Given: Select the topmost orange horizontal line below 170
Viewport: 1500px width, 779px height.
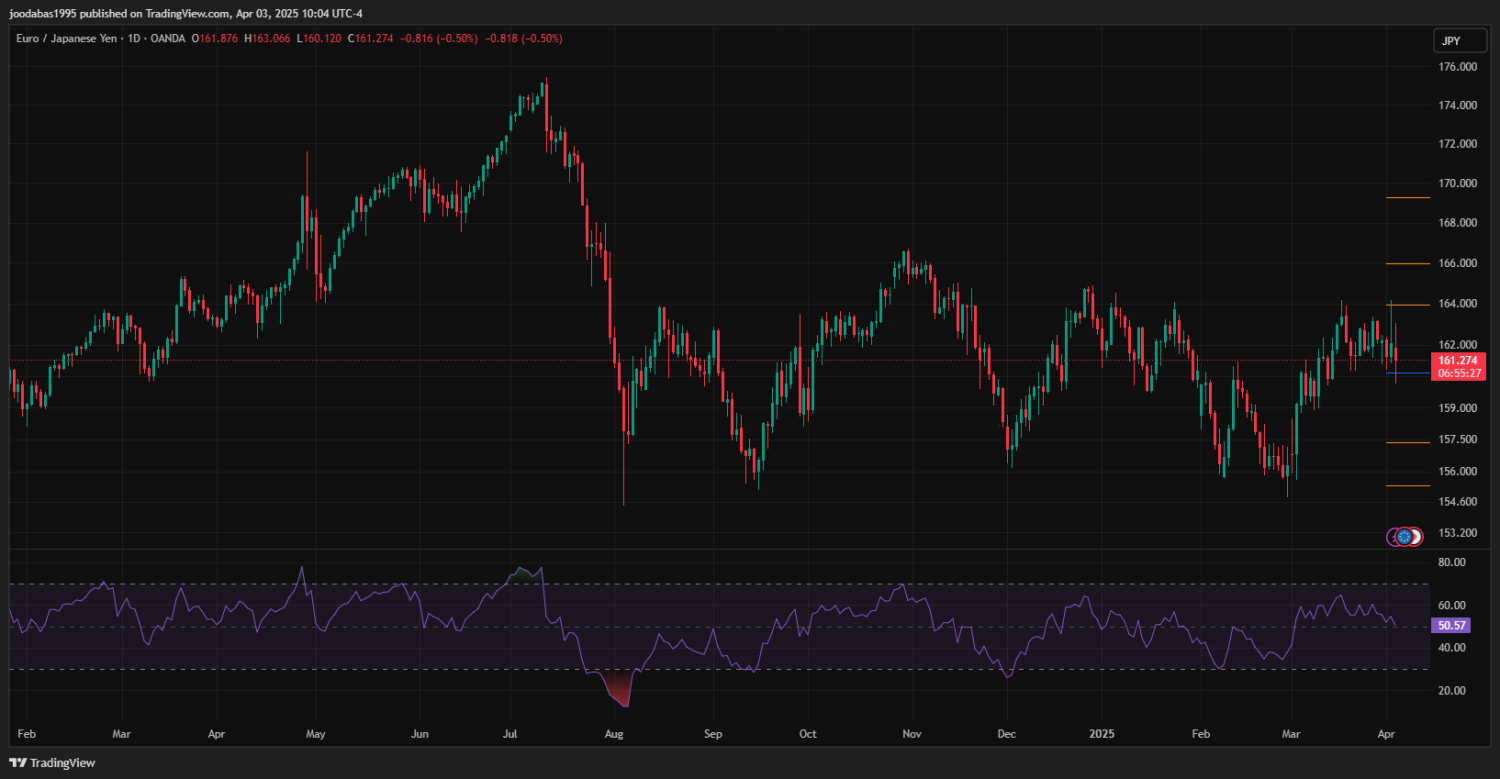Looking at the screenshot, I should 1407,198.
